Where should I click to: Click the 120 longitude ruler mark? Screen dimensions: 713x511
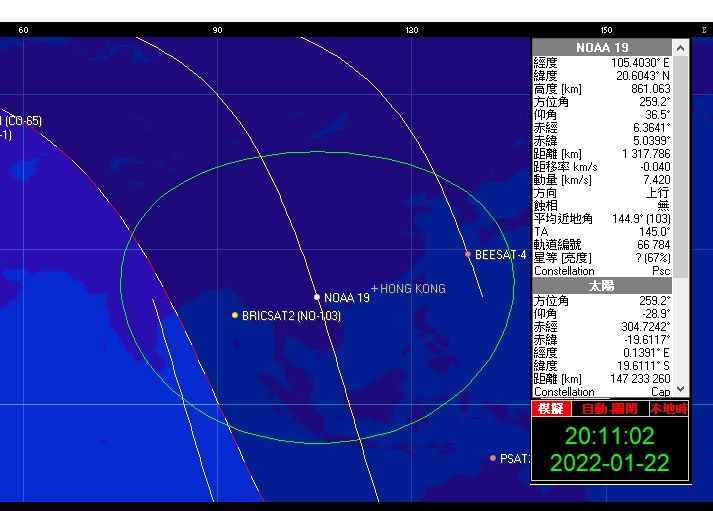pos(412,30)
